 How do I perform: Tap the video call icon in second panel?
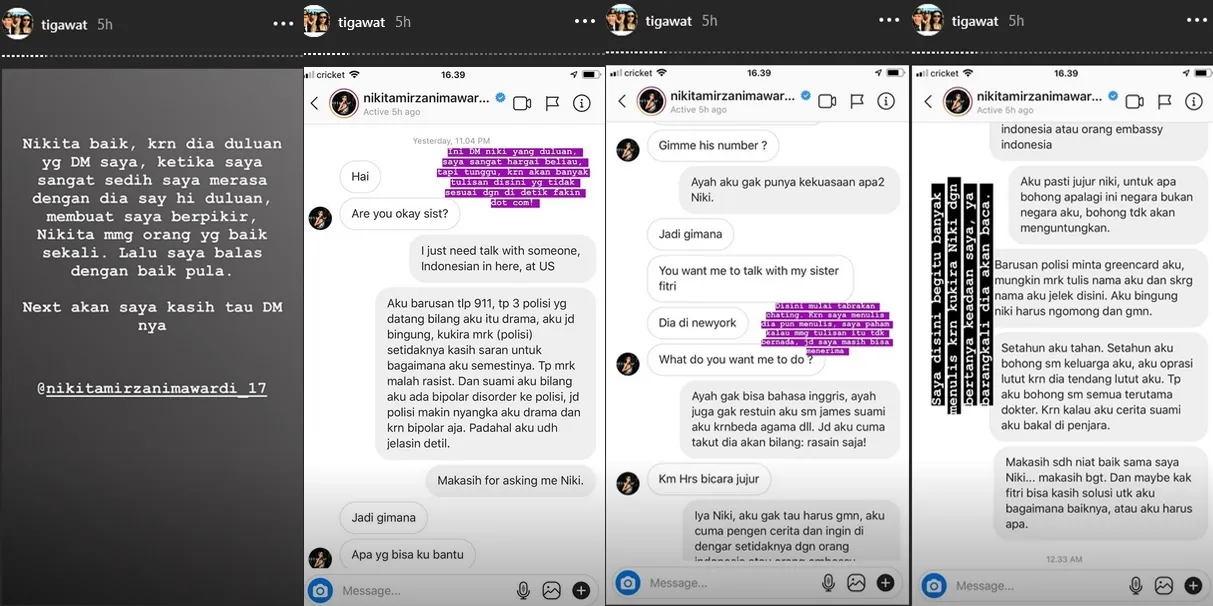(522, 103)
